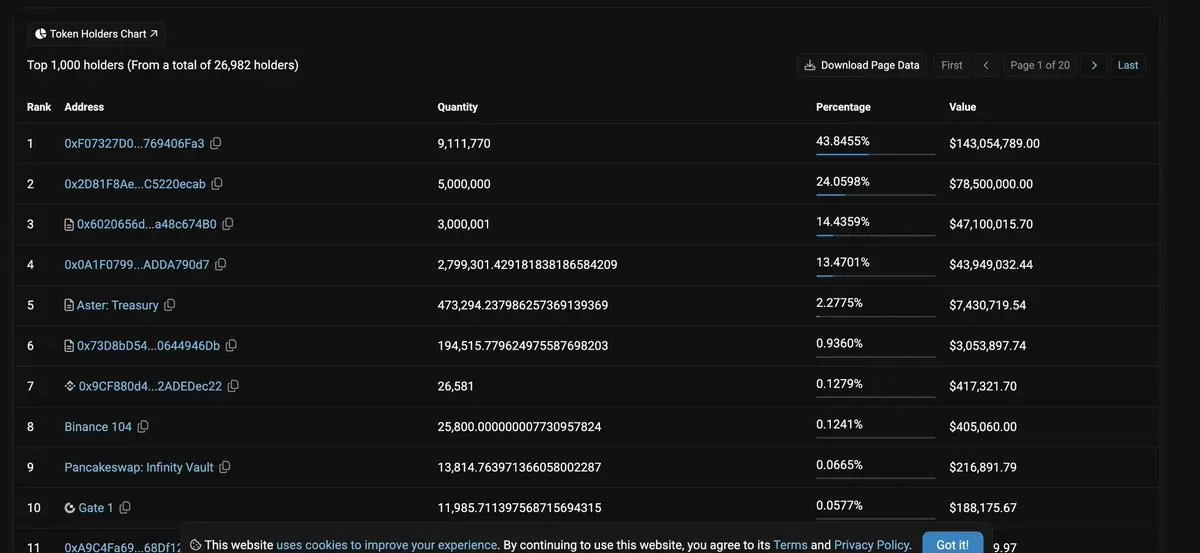Click quantity 26,581
The image size is (1200, 553).
(456, 386)
